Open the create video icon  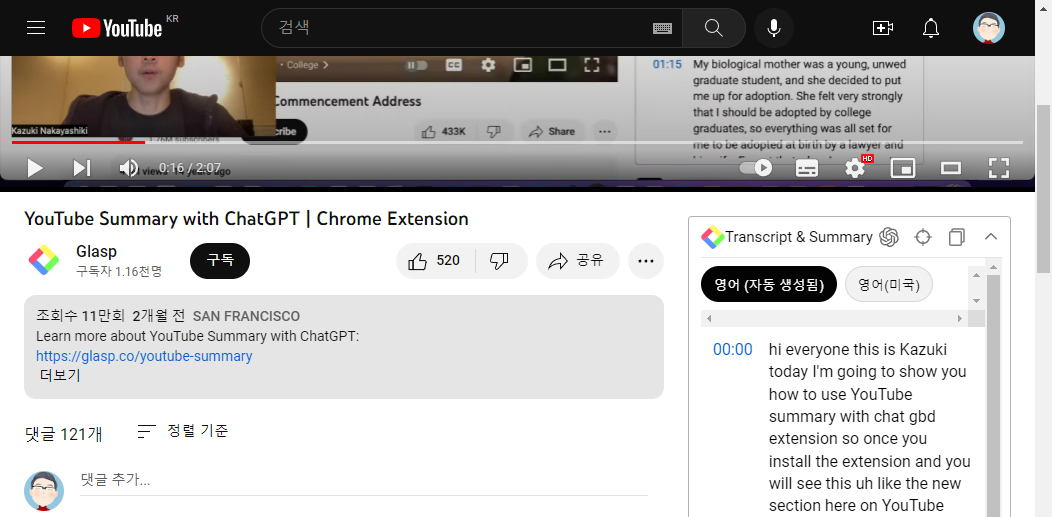tap(882, 27)
